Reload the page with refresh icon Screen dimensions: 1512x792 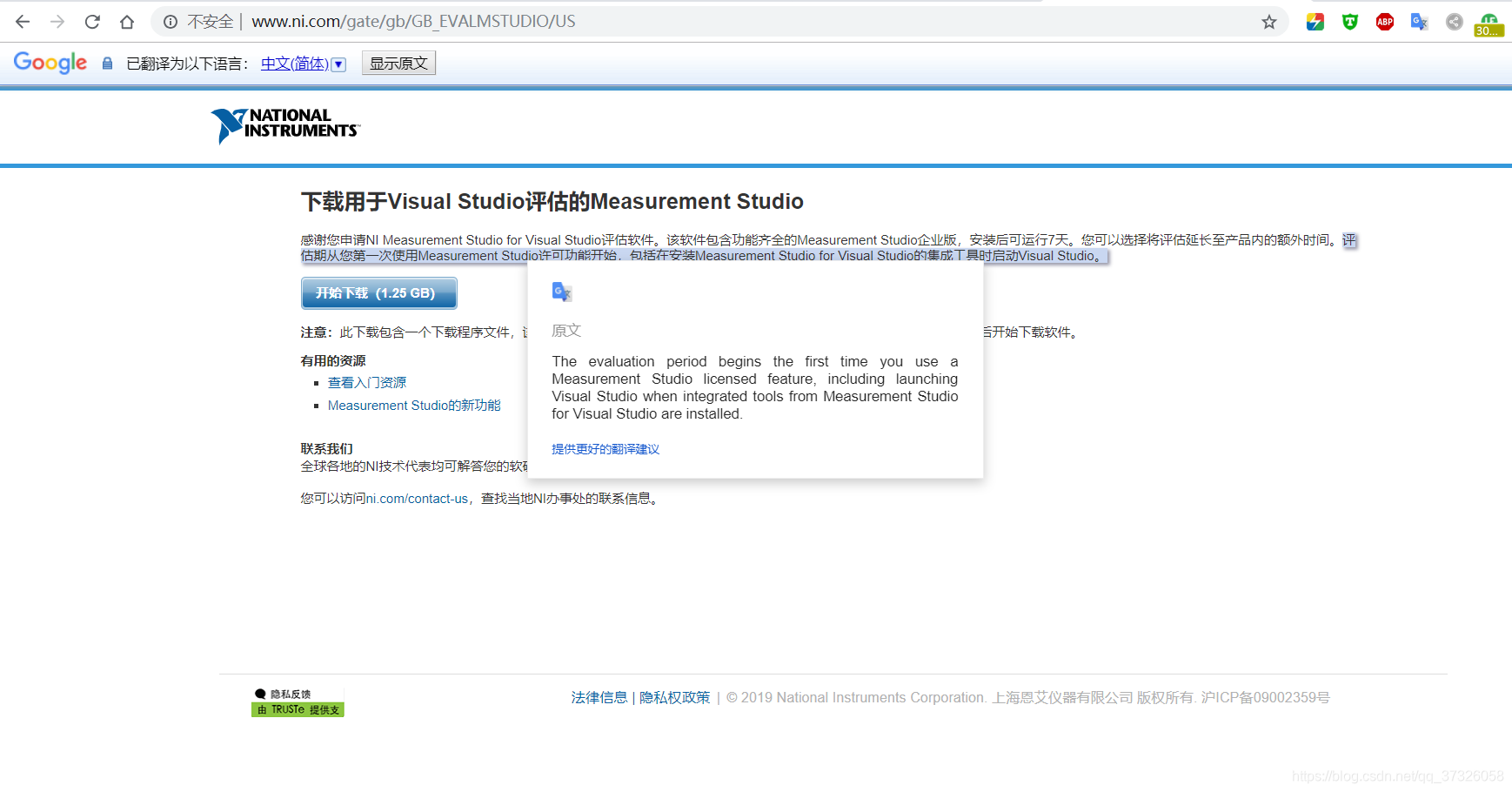click(92, 22)
